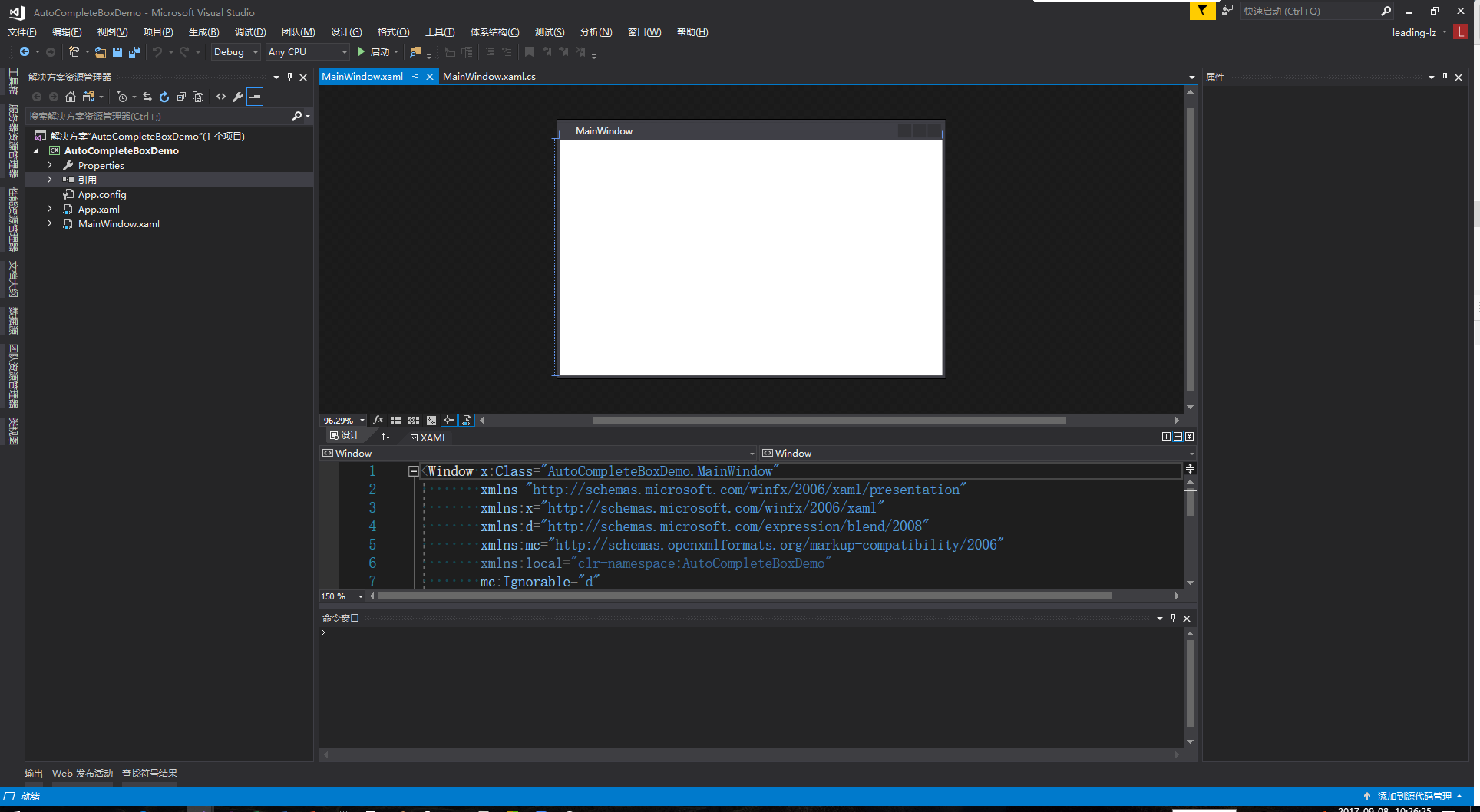Click the designer horizontal scrollbar thumb
The height and width of the screenshot is (812, 1480).
(829, 420)
